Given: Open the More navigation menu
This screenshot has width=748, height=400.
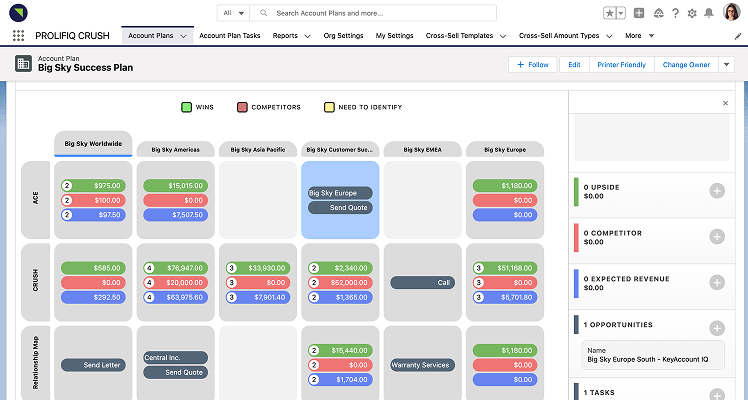Looking at the screenshot, I should tap(639, 35).
